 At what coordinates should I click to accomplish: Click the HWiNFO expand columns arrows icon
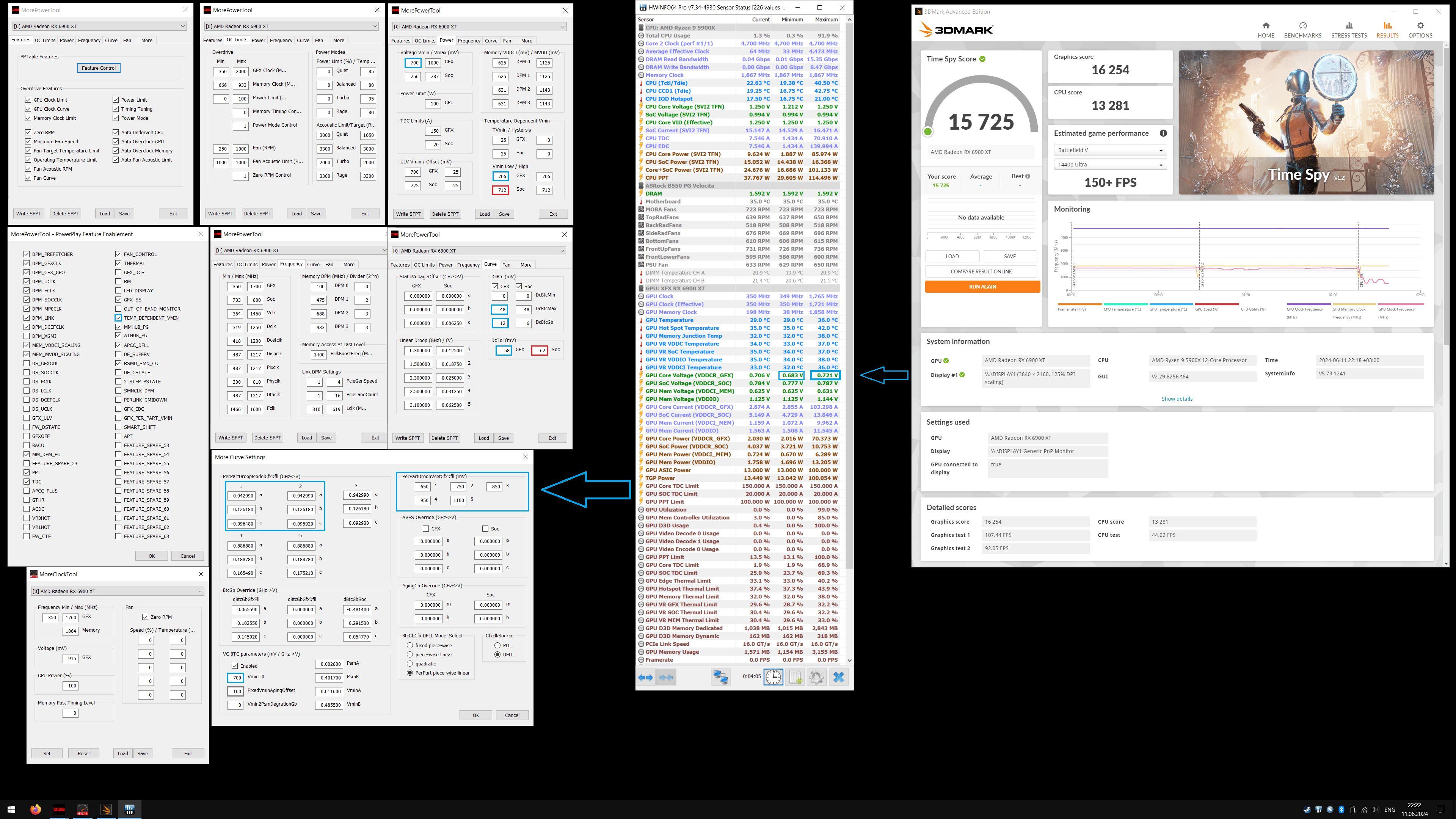click(x=645, y=677)
